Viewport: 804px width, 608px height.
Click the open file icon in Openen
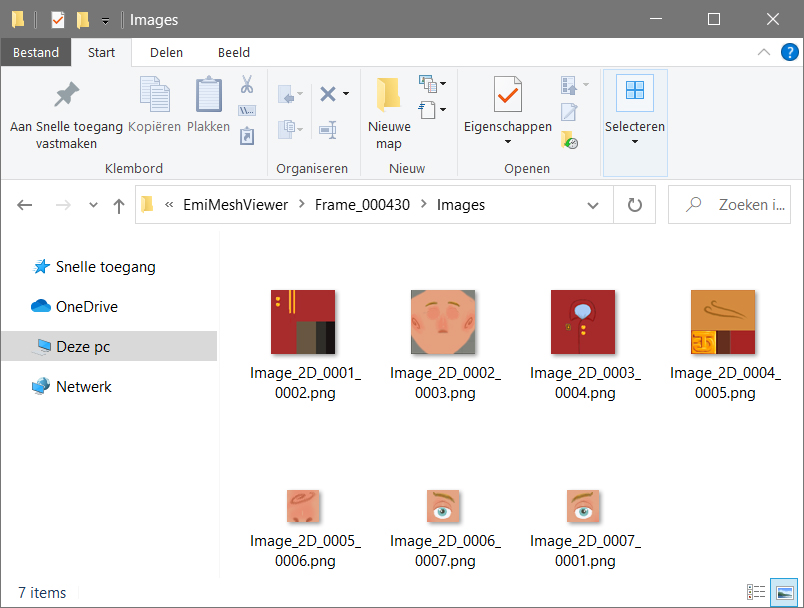tap(569, 86)
